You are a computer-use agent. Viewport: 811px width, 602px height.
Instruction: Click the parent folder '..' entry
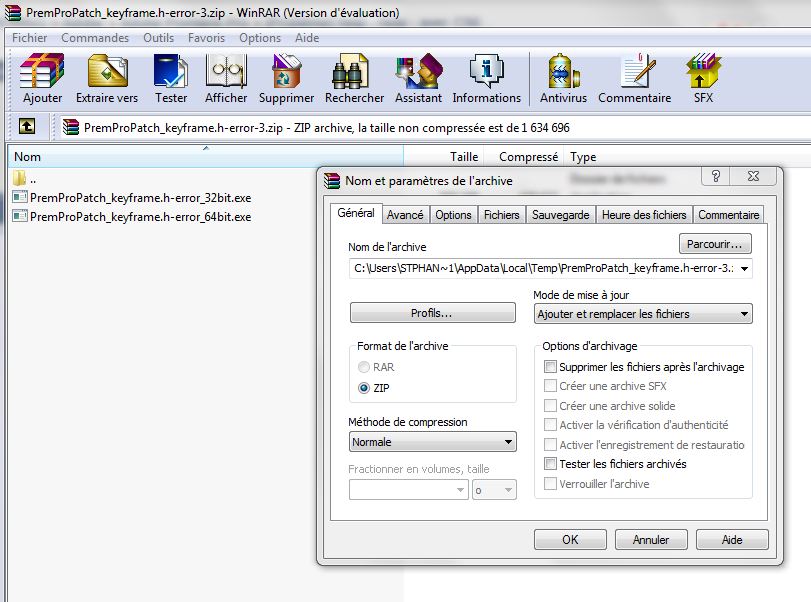click(24, 178)
